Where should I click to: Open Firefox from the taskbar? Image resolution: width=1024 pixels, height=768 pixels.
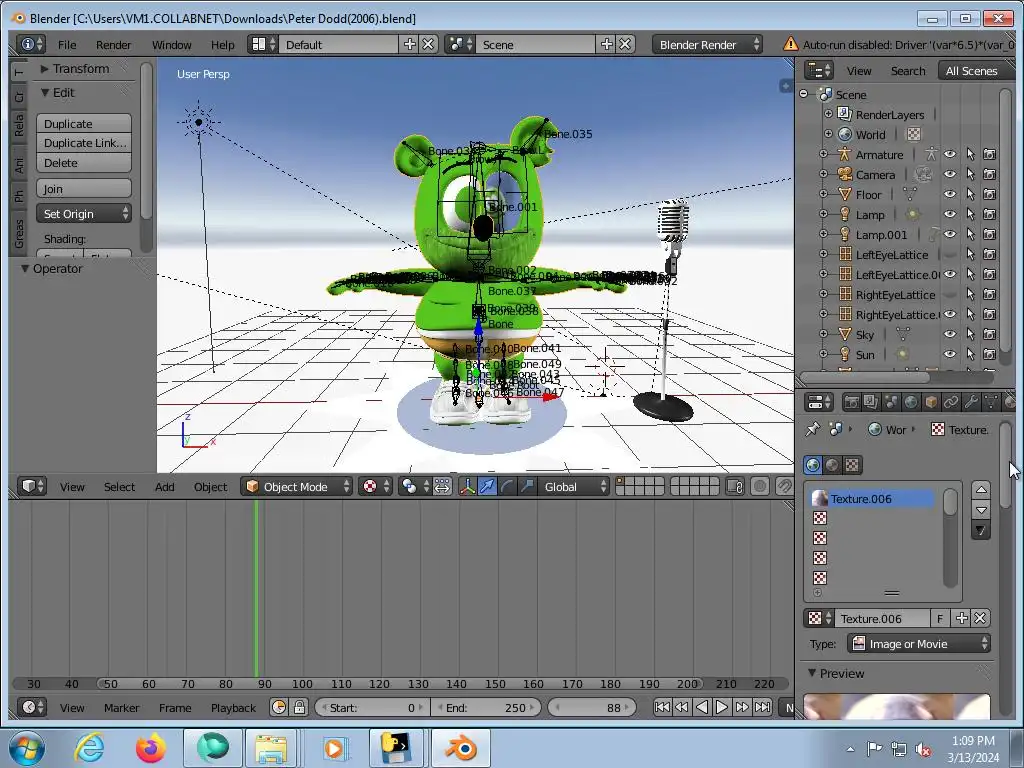click(x=150, y=748)
